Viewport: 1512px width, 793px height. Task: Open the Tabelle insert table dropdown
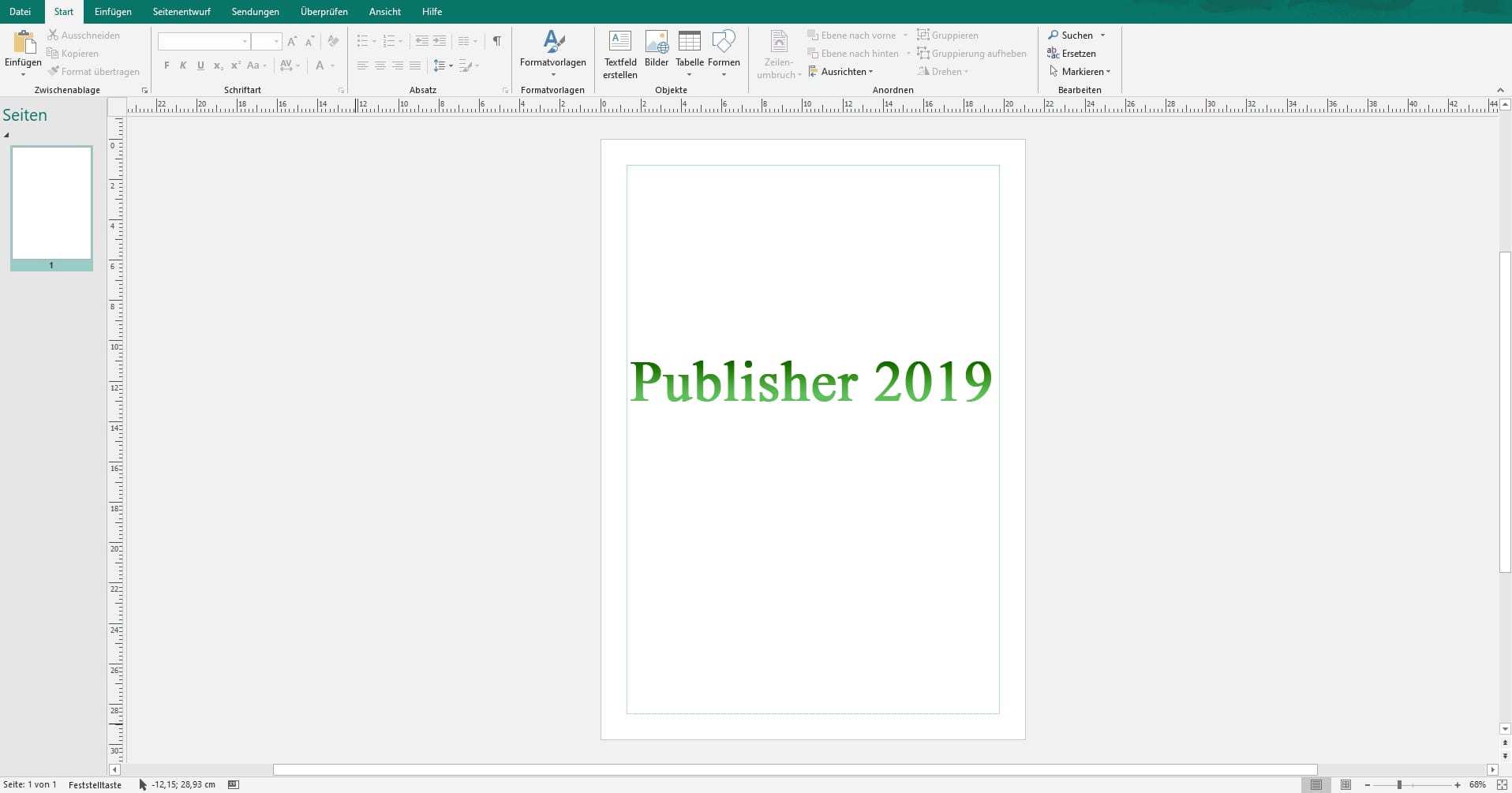[690, 53]
